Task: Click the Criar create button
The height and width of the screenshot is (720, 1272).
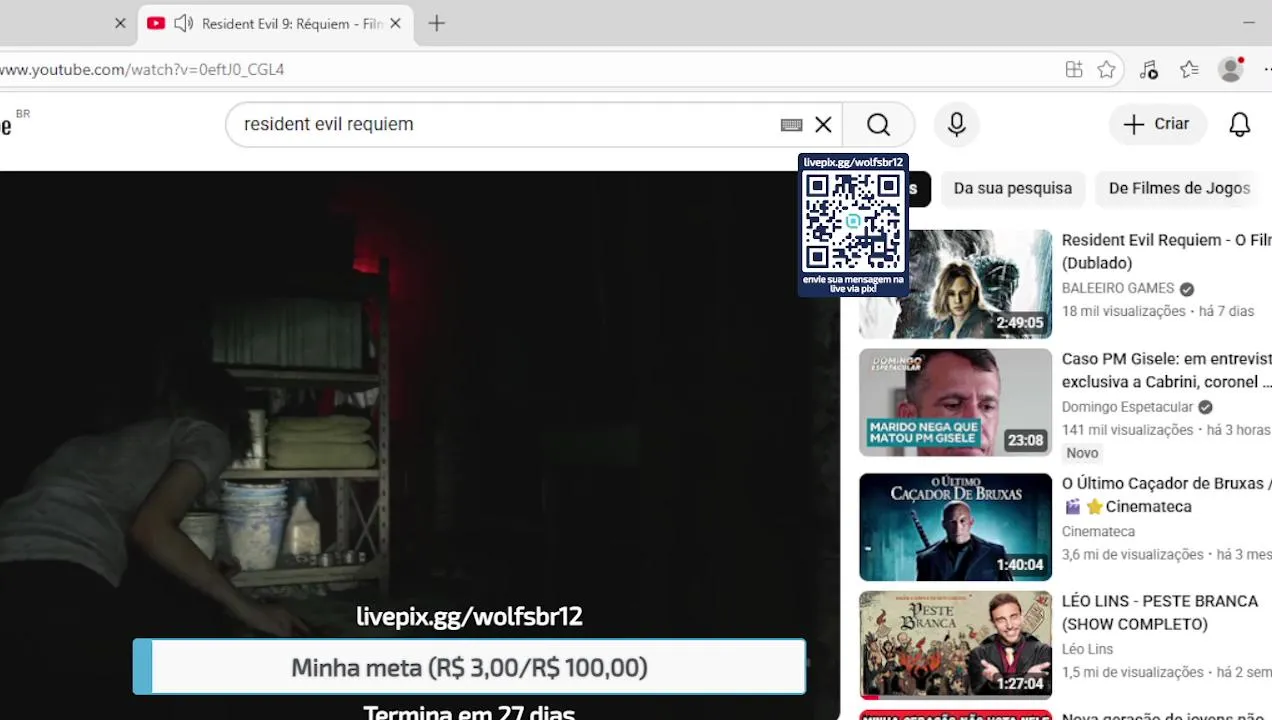Action: (x=1157, y=124)
